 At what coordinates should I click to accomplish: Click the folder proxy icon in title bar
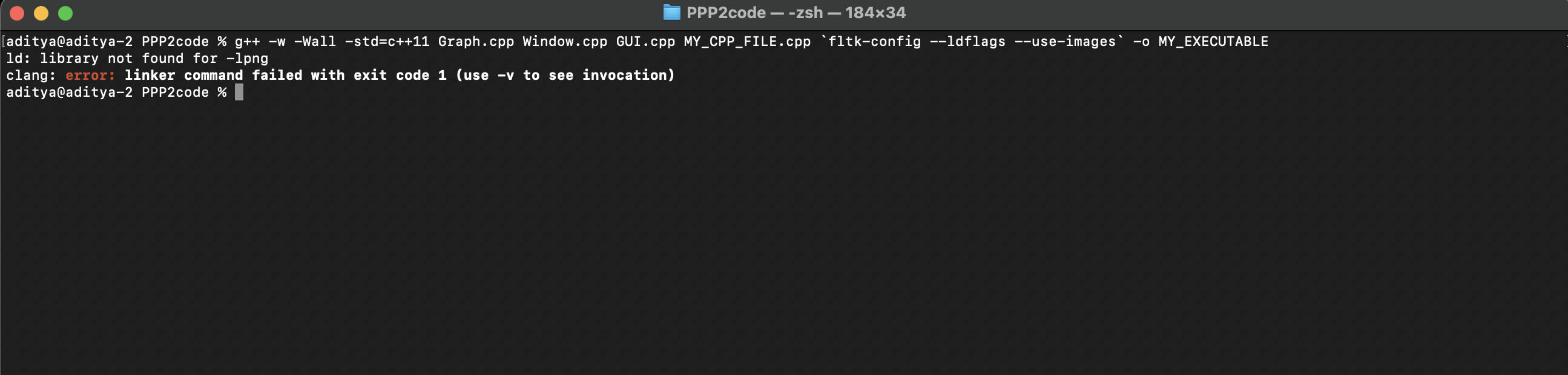[671, 13]
